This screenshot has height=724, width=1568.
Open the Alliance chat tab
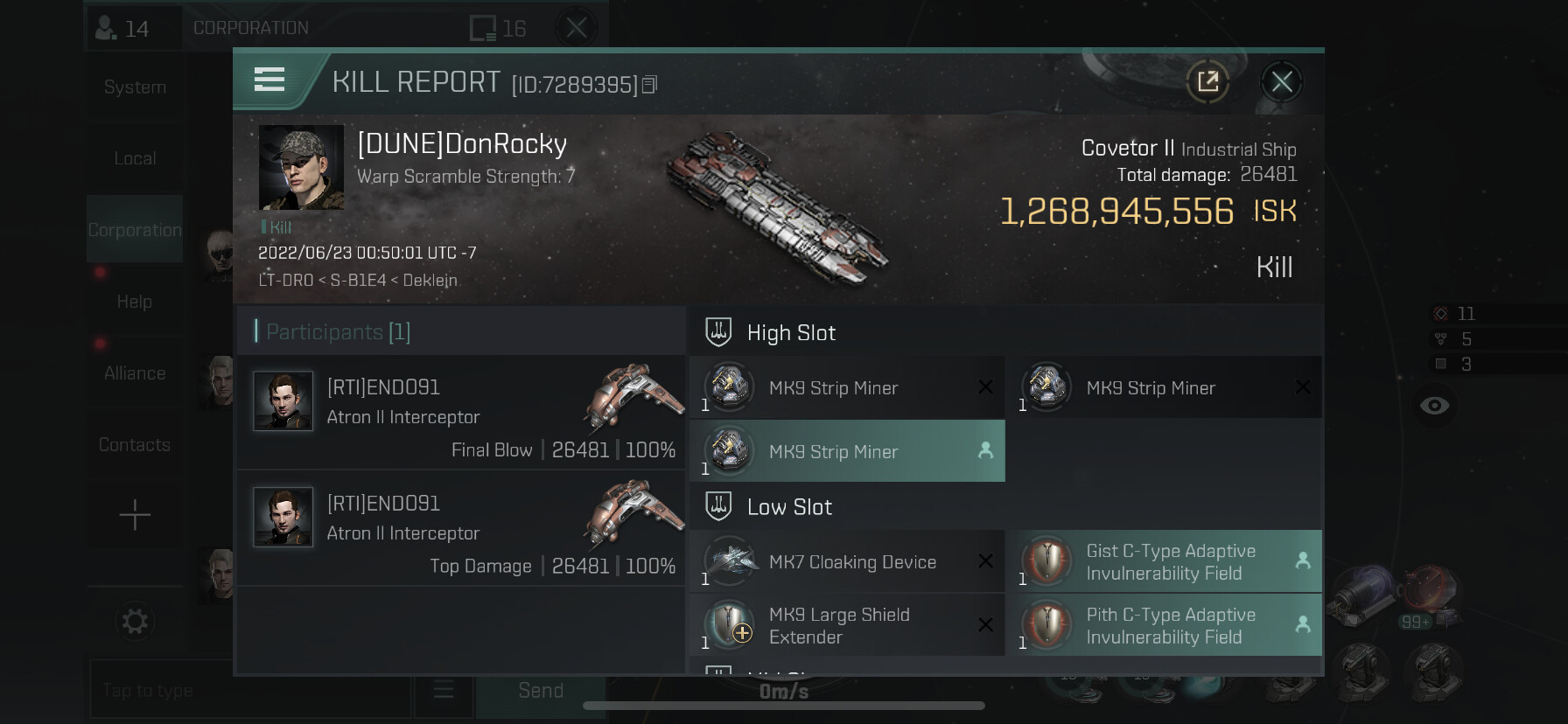(135, 373)
